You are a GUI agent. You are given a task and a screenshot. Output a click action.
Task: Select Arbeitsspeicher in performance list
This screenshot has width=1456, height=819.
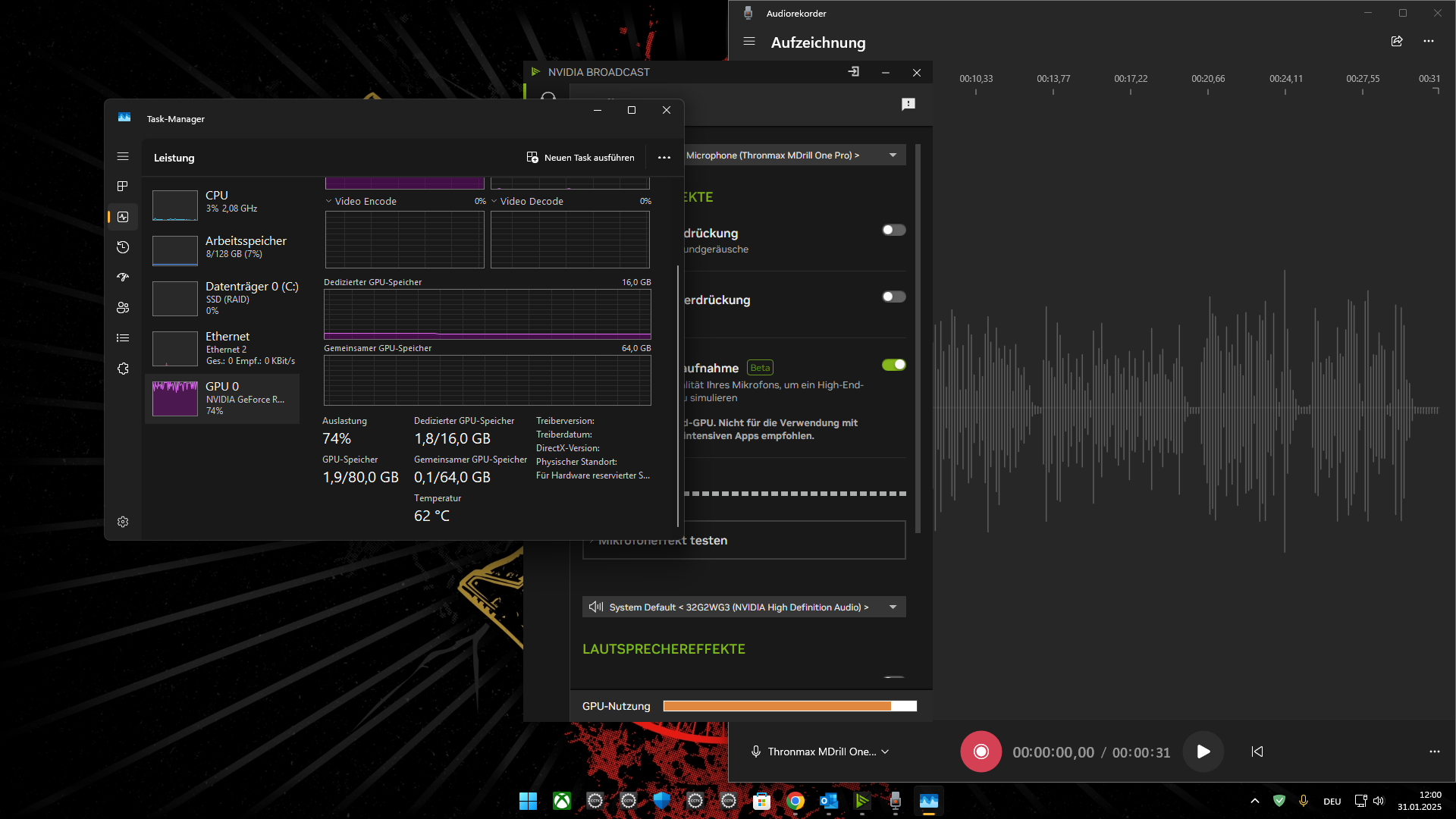pyautogui.click(x=222, y=247)
